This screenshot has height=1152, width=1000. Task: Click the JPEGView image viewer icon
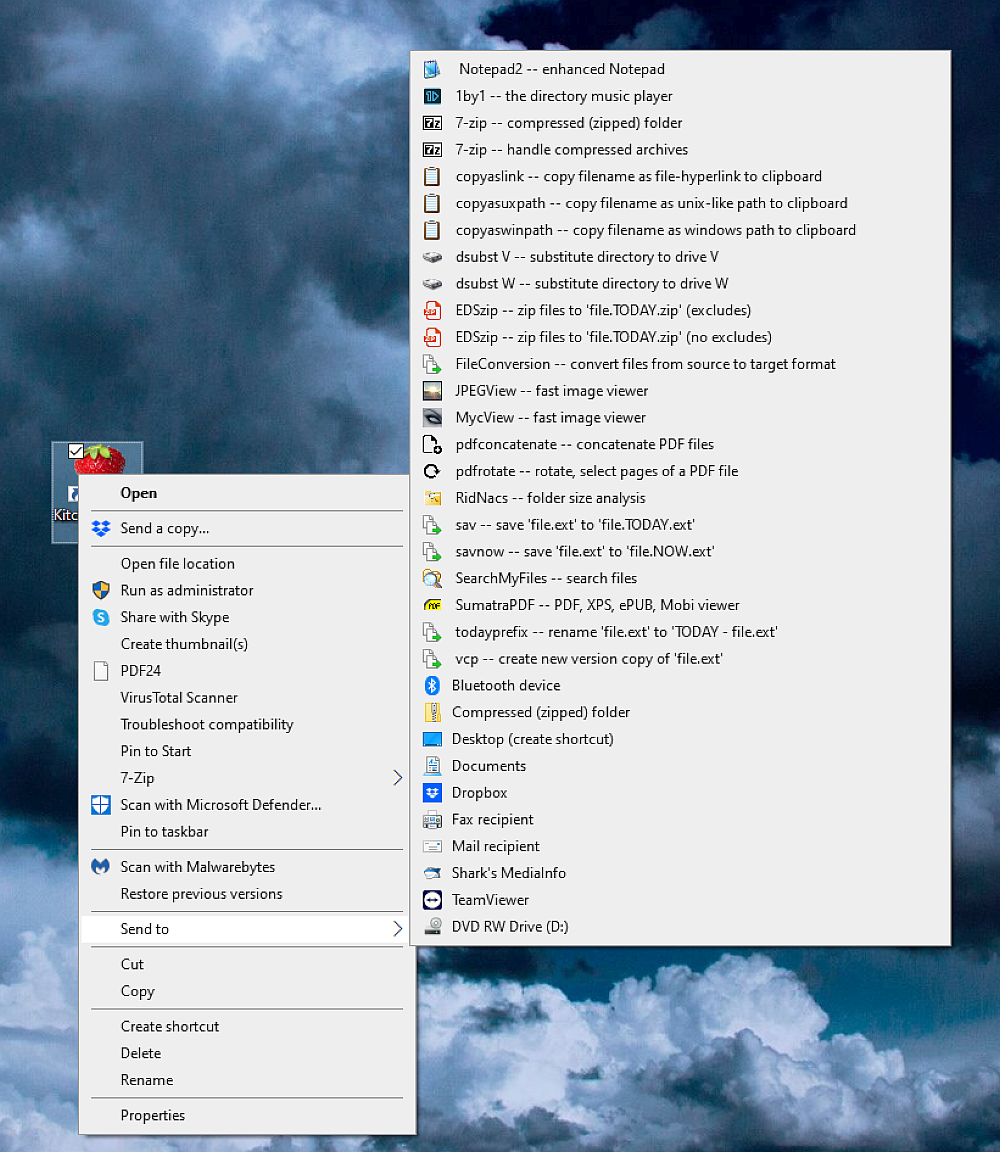click(x=432, y=391)
